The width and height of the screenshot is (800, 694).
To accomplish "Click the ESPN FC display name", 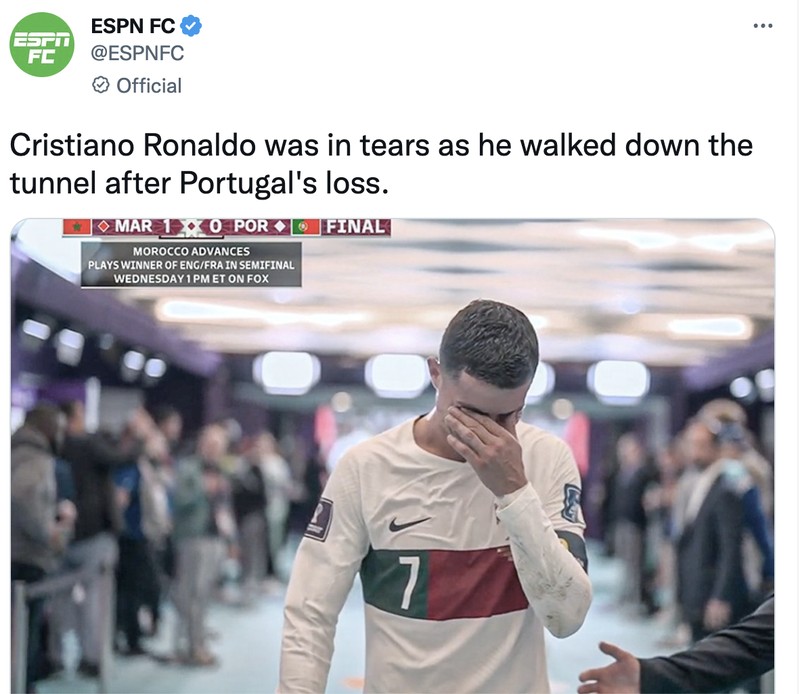I will tap(132, 25).
